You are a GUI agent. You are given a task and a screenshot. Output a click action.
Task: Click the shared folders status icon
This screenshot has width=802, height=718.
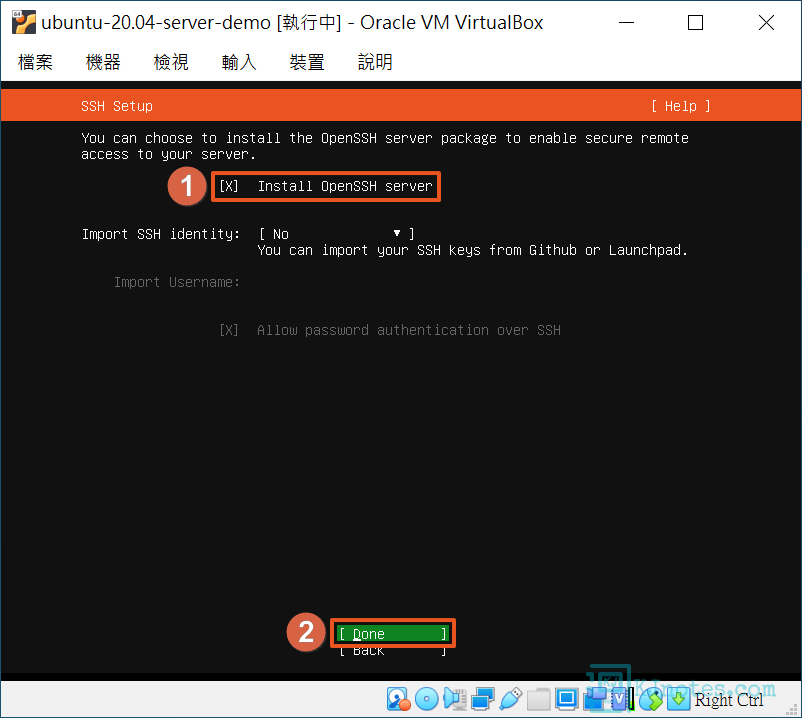(539, 699)
